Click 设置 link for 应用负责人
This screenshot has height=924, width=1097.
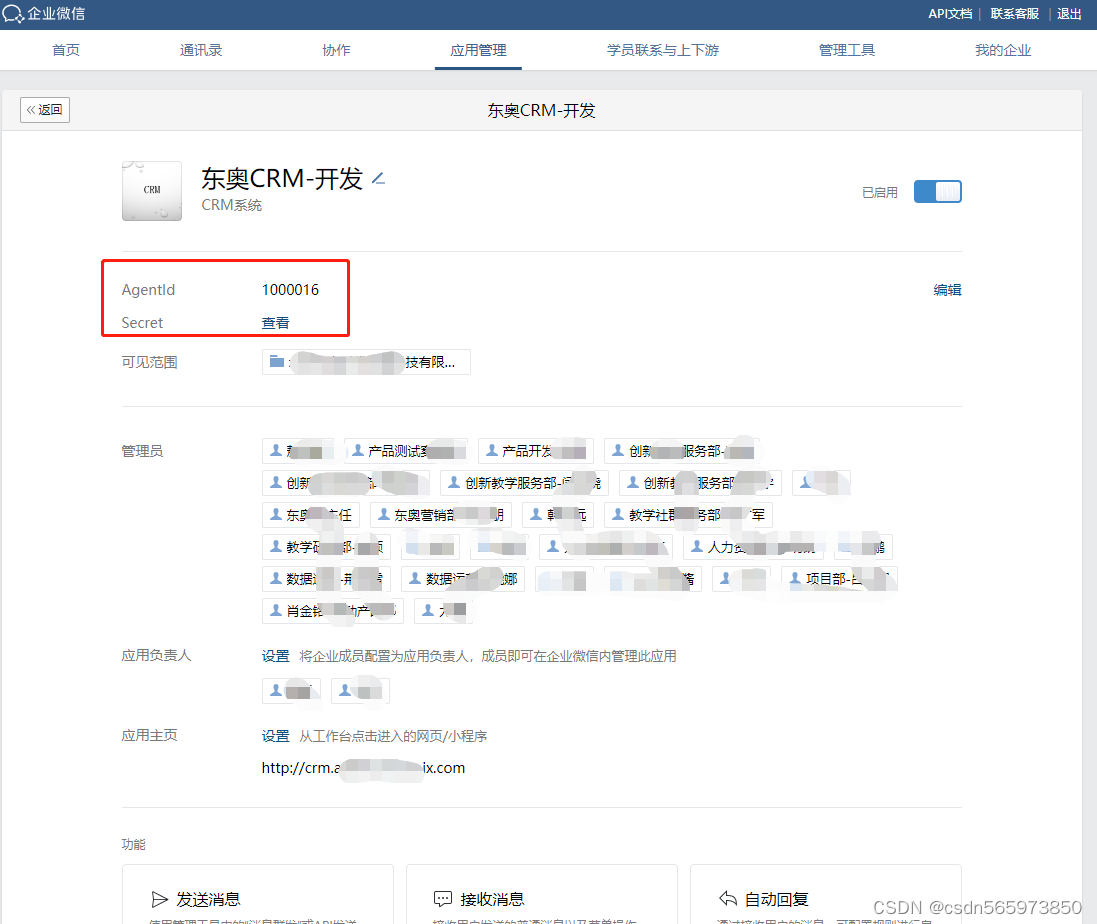pyautogui.click(x=275, y=656)
